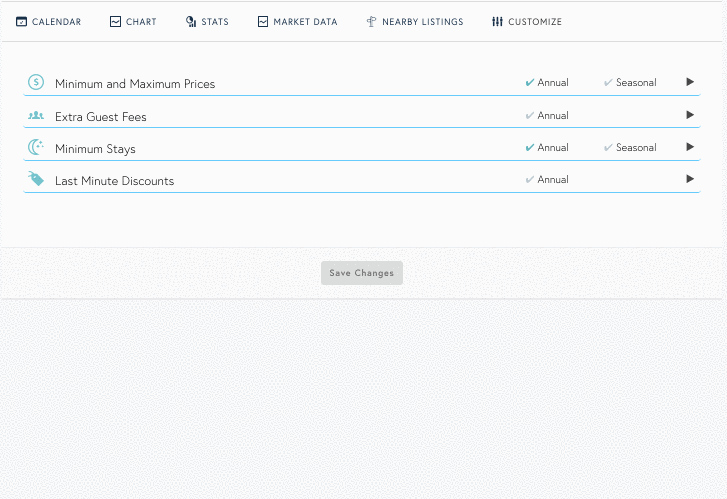Click the Last Minute Discounts label
727x499 pixels.
coord(115,181)
